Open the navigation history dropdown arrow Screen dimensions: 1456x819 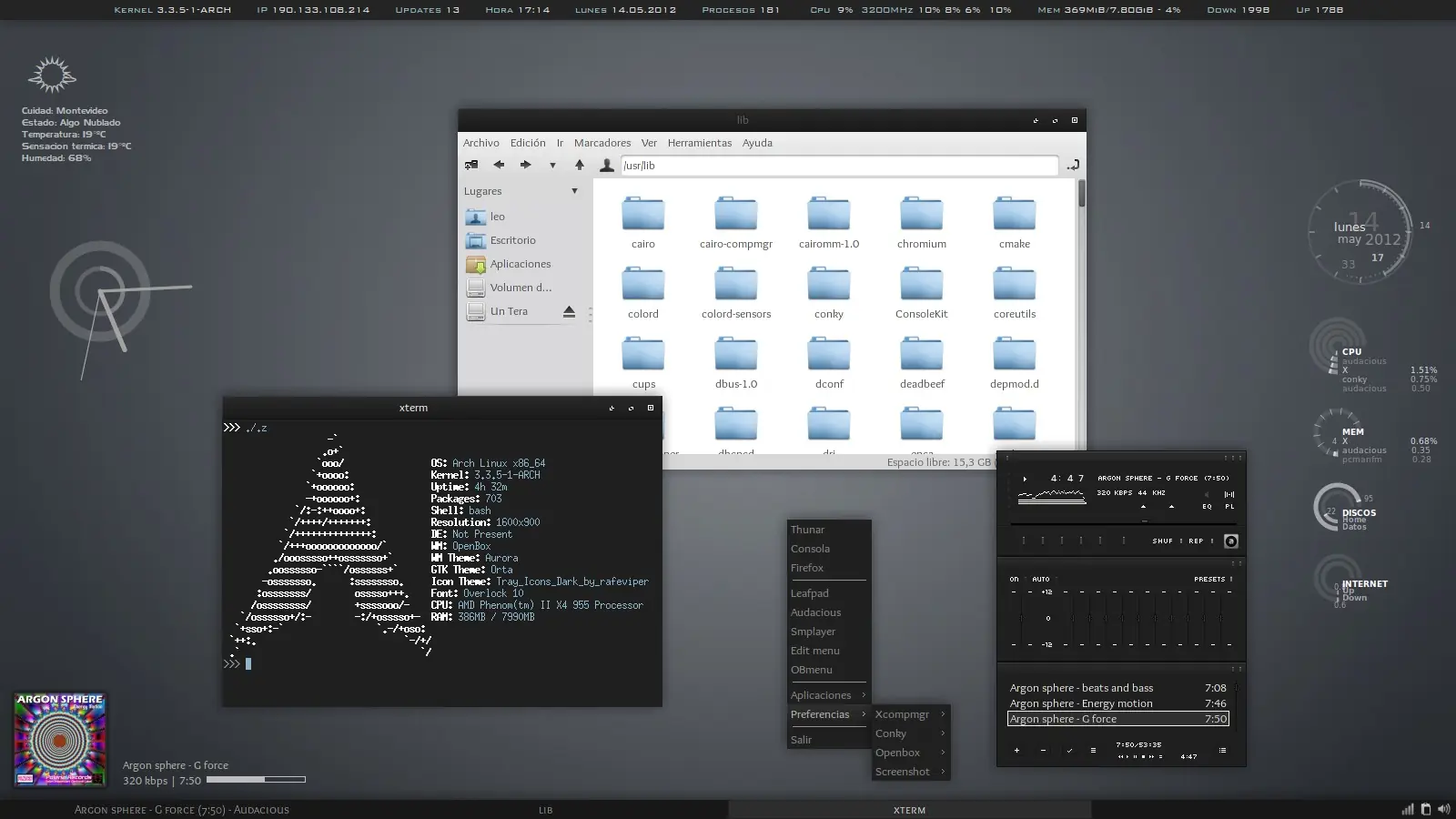pyautogui.click(x=552, y=166)
